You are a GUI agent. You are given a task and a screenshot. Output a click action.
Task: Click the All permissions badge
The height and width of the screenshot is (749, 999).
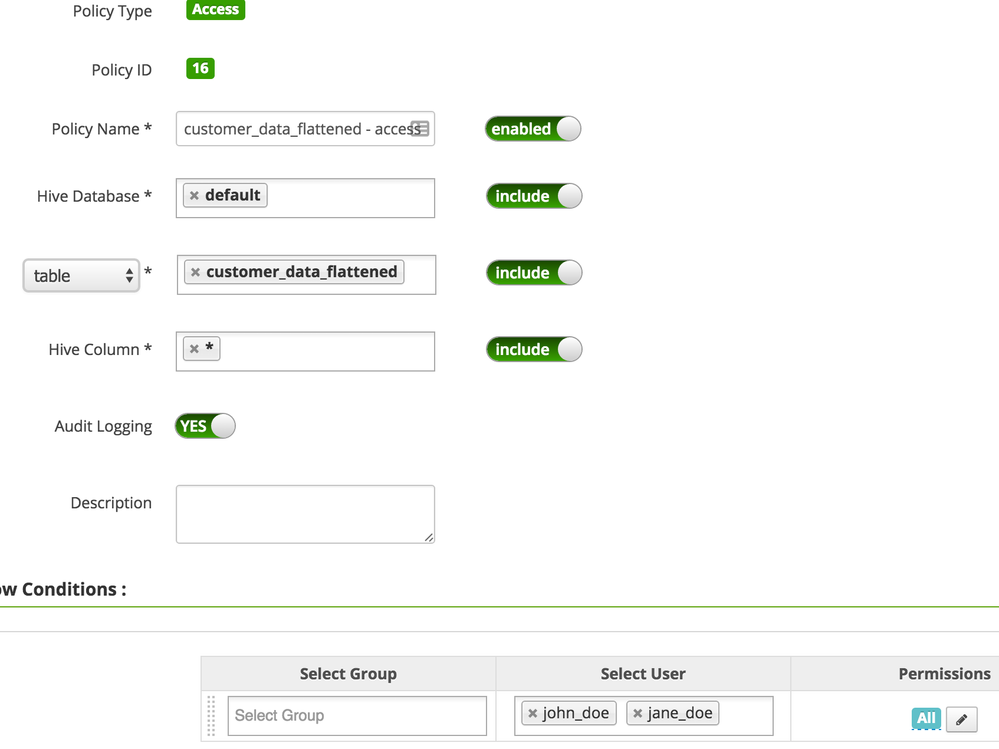click(926, 718)
